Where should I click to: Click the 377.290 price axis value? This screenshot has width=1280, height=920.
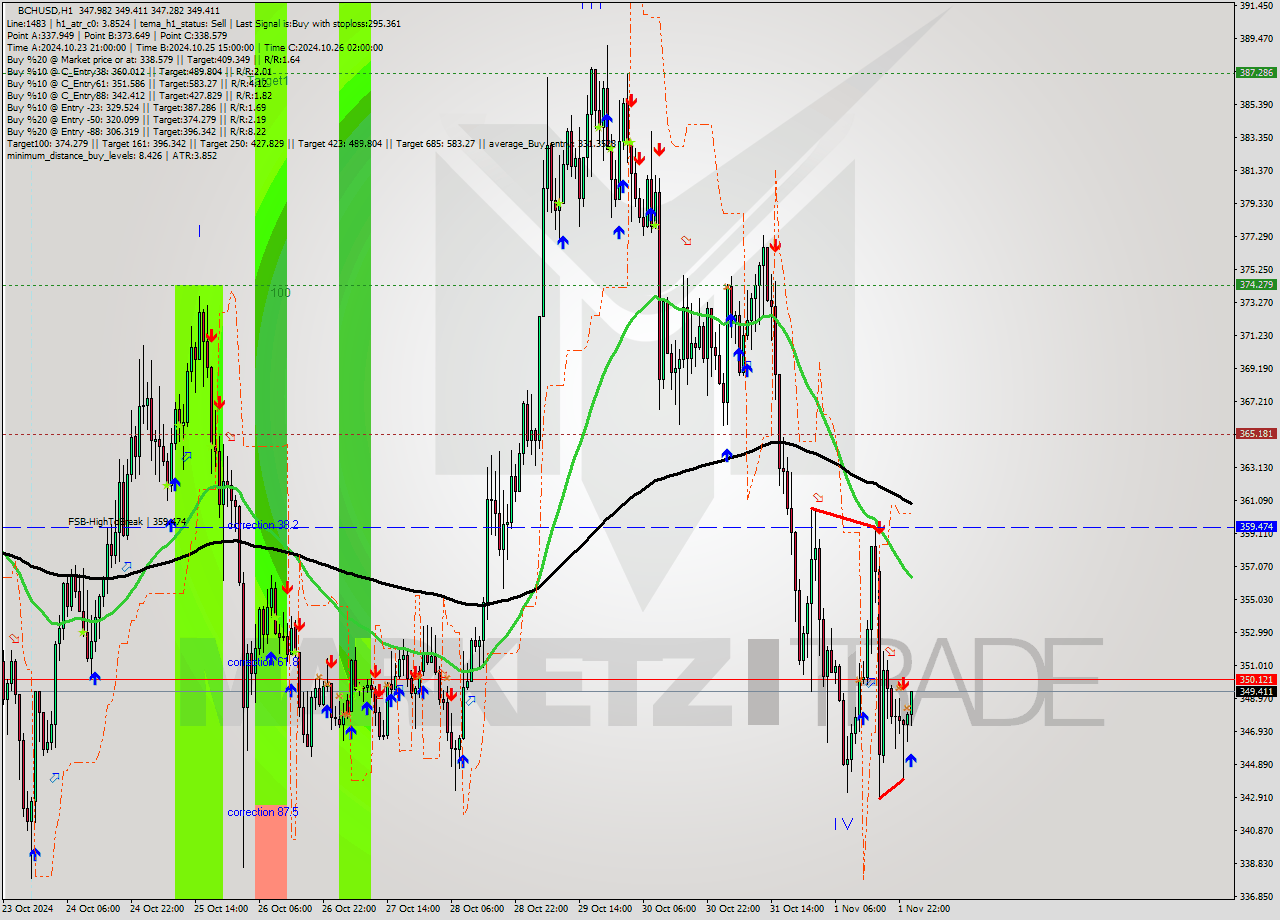coord(1256,237)
